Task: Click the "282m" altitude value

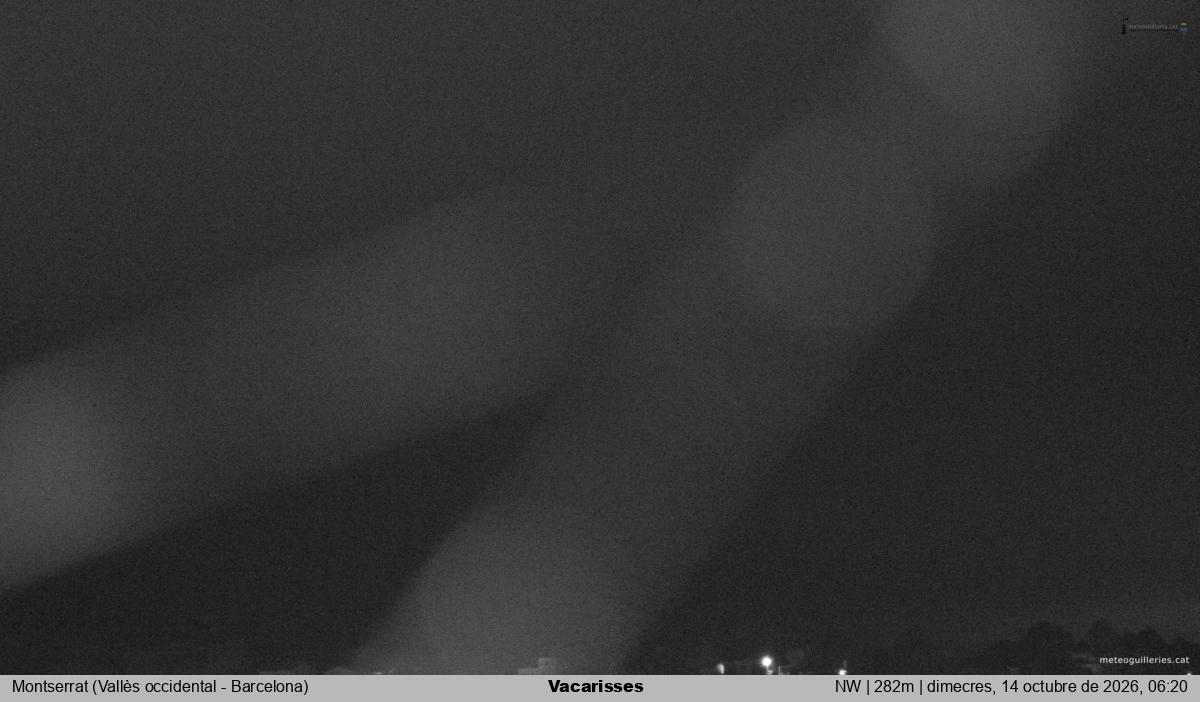Action: click(x=895, y=687)
